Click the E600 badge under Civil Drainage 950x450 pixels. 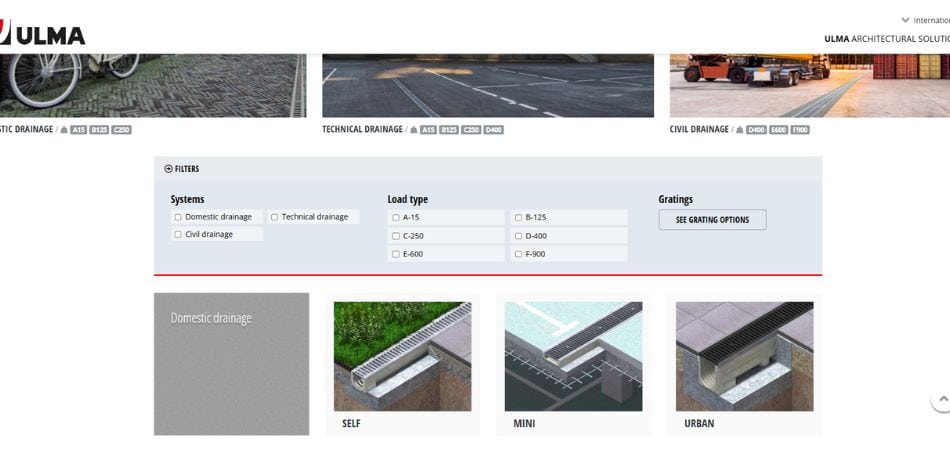click(778, 130)
